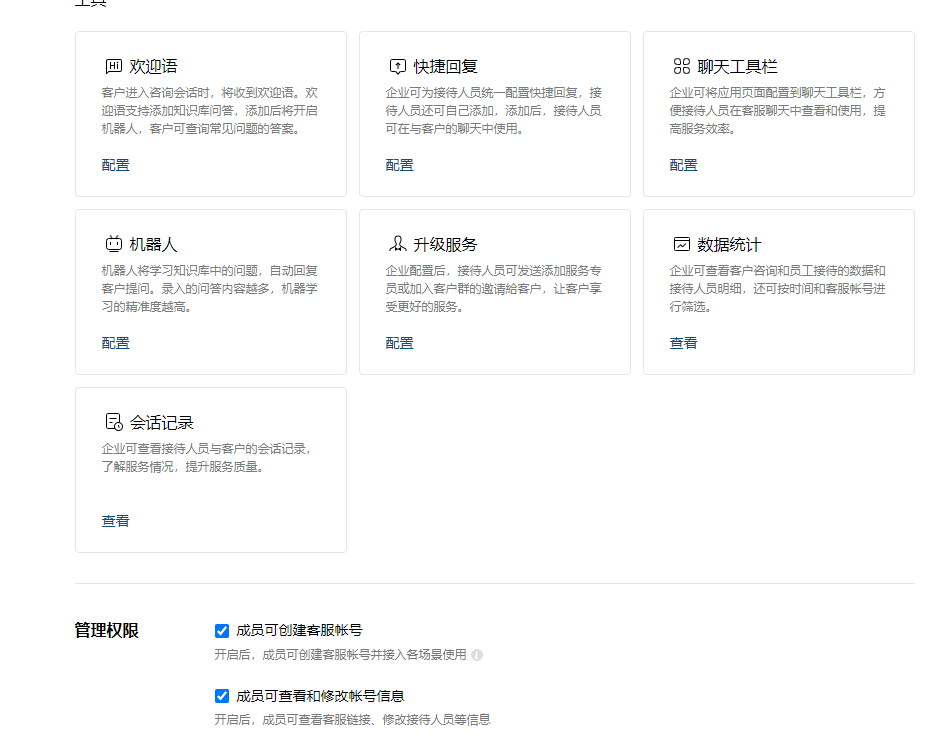Click the 成员可查看和修改帐号信息 label text
The width and height of the screenshot is (952, 744).
[320, 696]
